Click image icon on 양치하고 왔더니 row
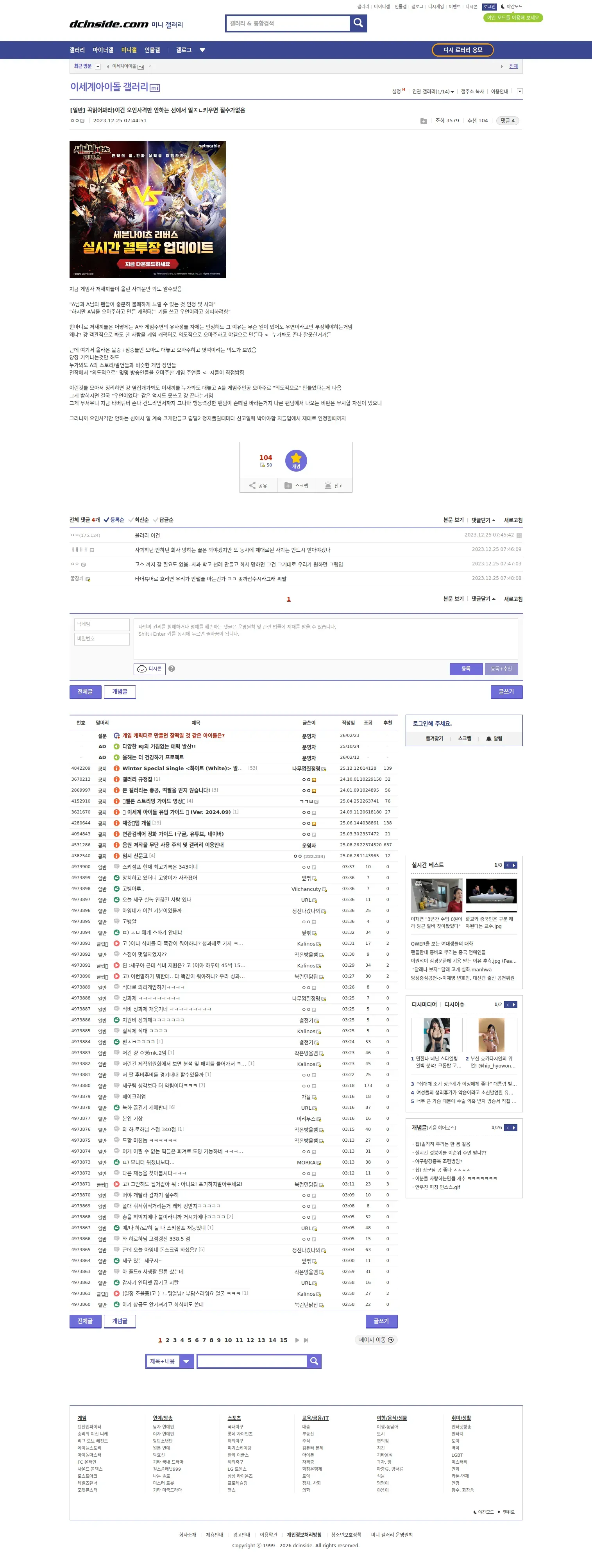The width and height of the screenshot is (592, 1568). 116,878
